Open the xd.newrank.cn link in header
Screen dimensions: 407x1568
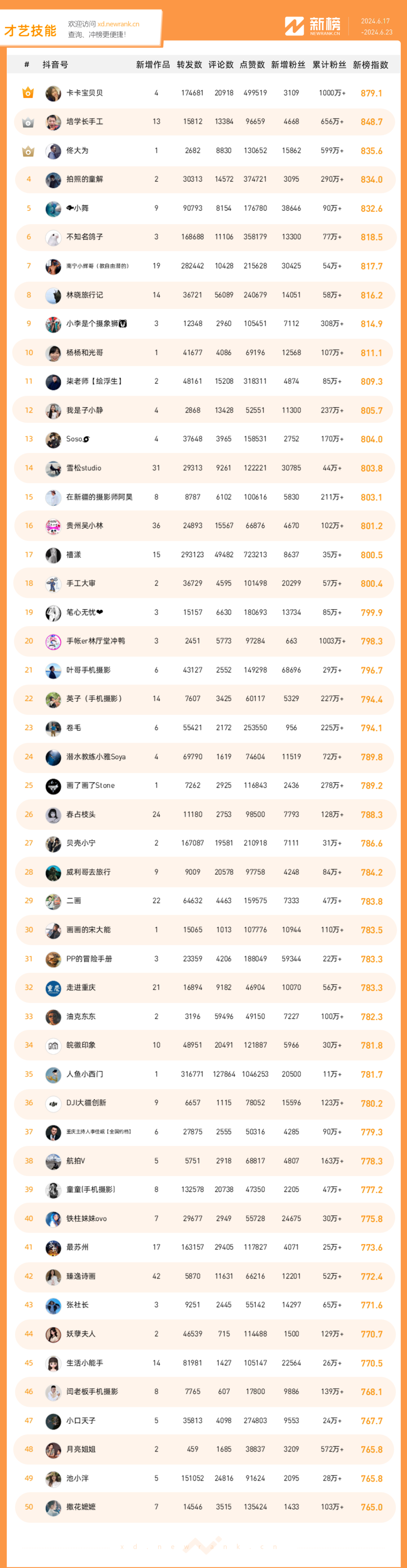[x=118, y=25]
